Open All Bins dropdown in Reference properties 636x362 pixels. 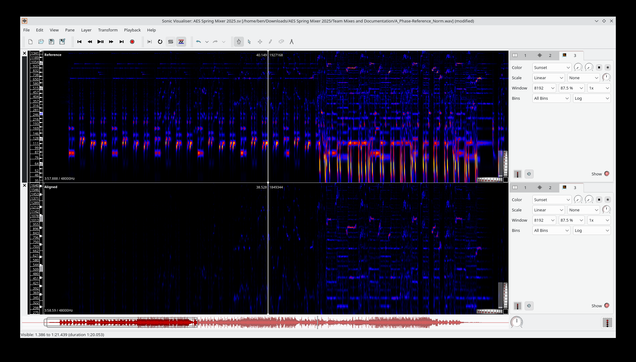551,98
